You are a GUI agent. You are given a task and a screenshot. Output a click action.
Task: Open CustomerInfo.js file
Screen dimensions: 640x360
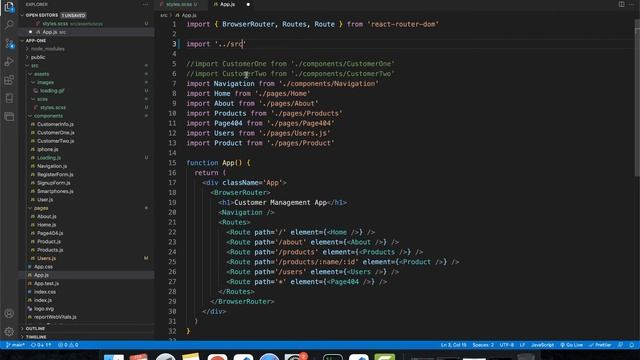point(55,124)
